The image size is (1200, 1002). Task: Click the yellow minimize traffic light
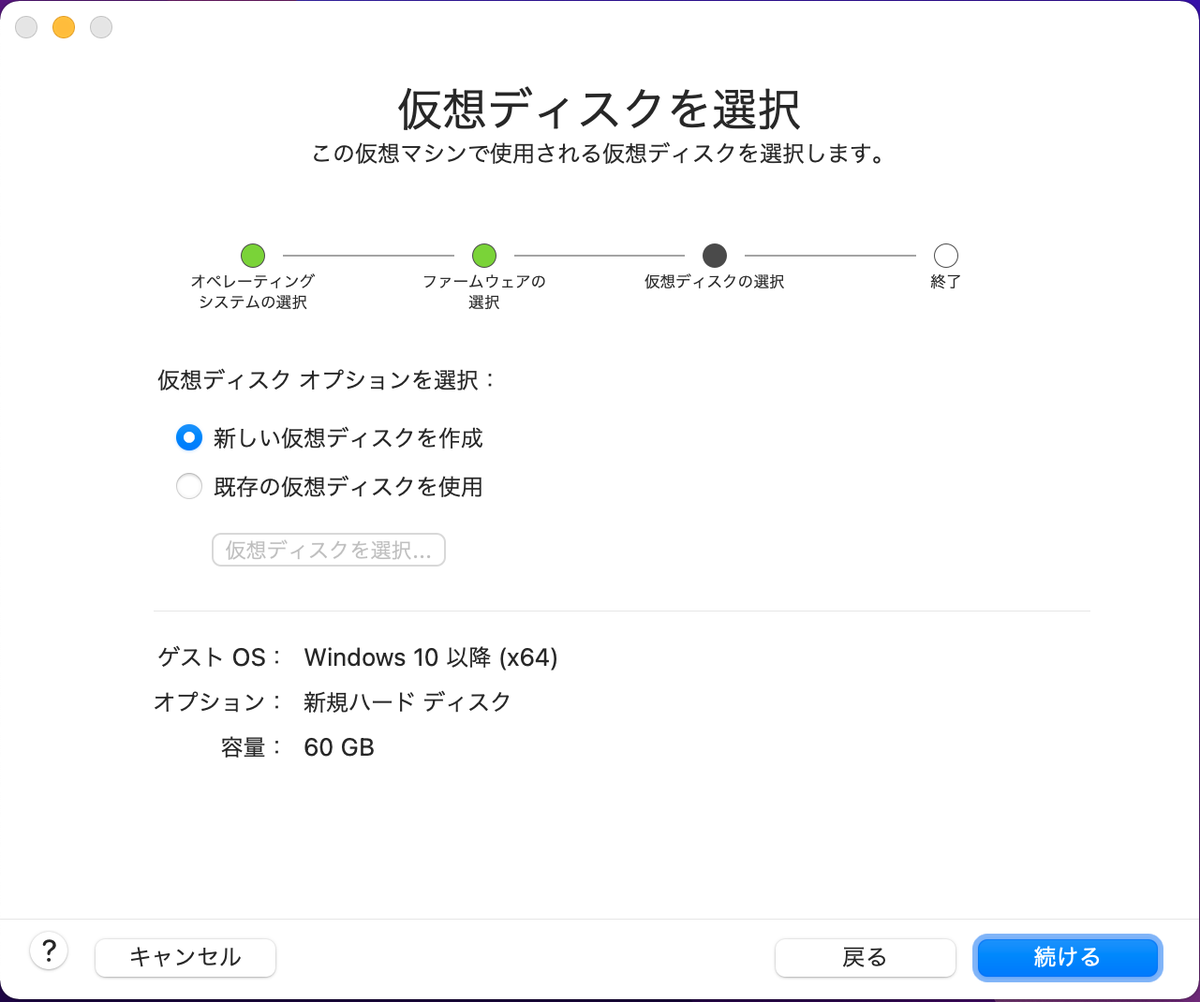coord(63,27)
